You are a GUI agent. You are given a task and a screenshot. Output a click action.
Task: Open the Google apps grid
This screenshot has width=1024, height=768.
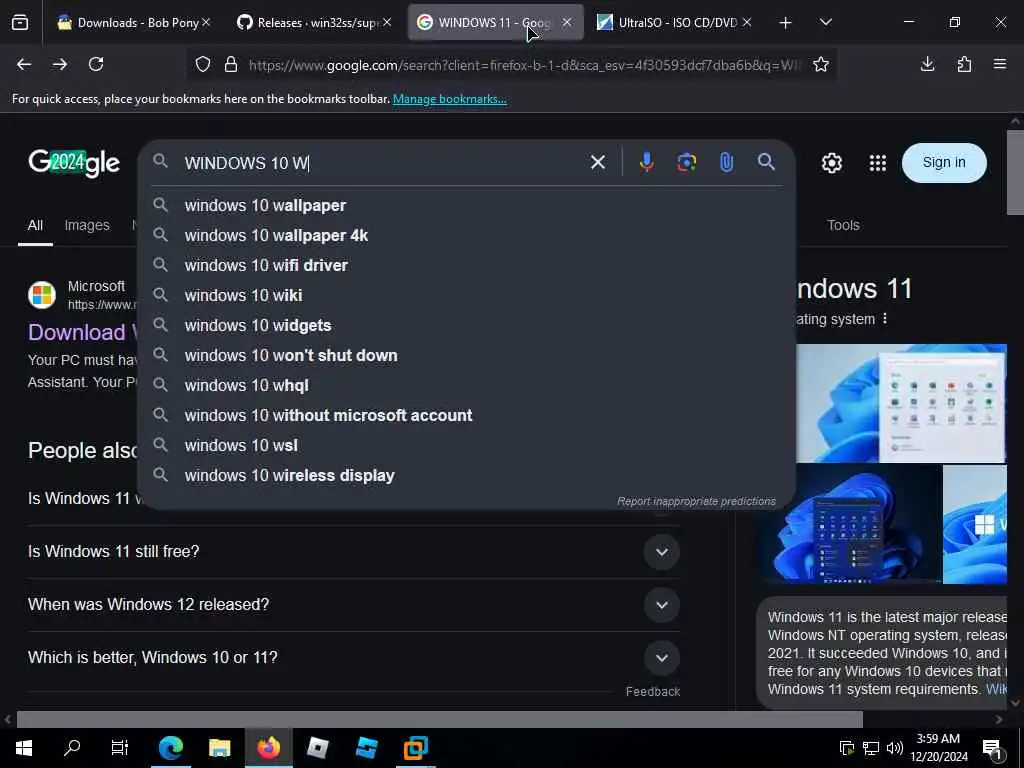coord(878,163)
